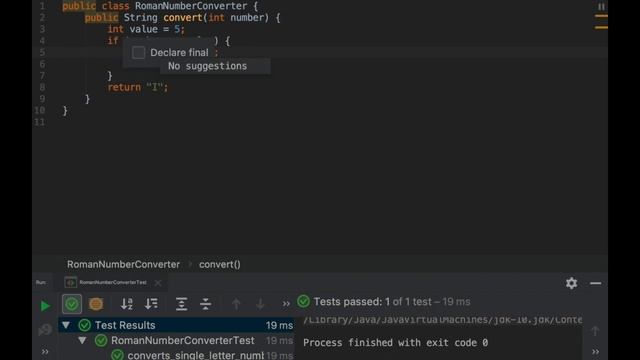The image size is (640, 360).
Task: Expand console side actions chevron
Action: point(596,351)
